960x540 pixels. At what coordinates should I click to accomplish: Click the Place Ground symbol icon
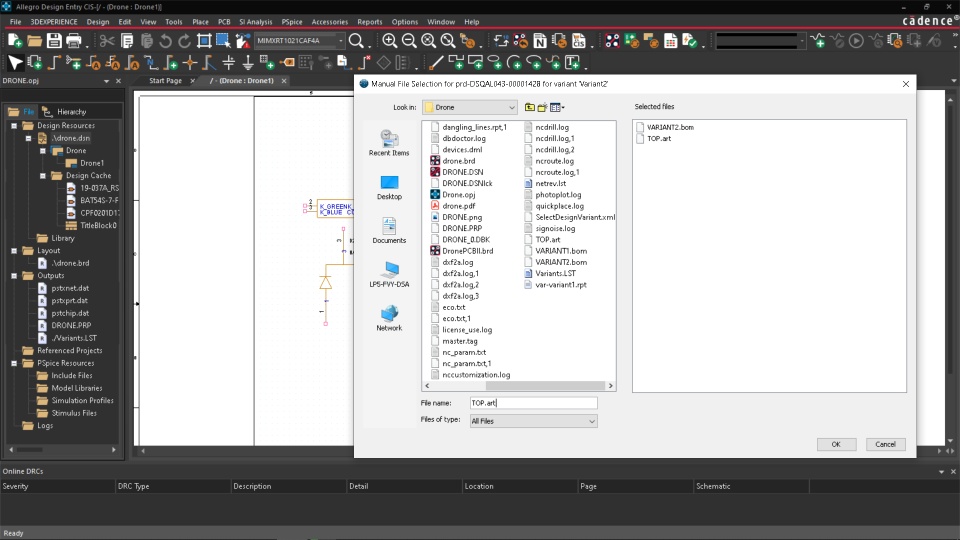(x=248, y=62)
